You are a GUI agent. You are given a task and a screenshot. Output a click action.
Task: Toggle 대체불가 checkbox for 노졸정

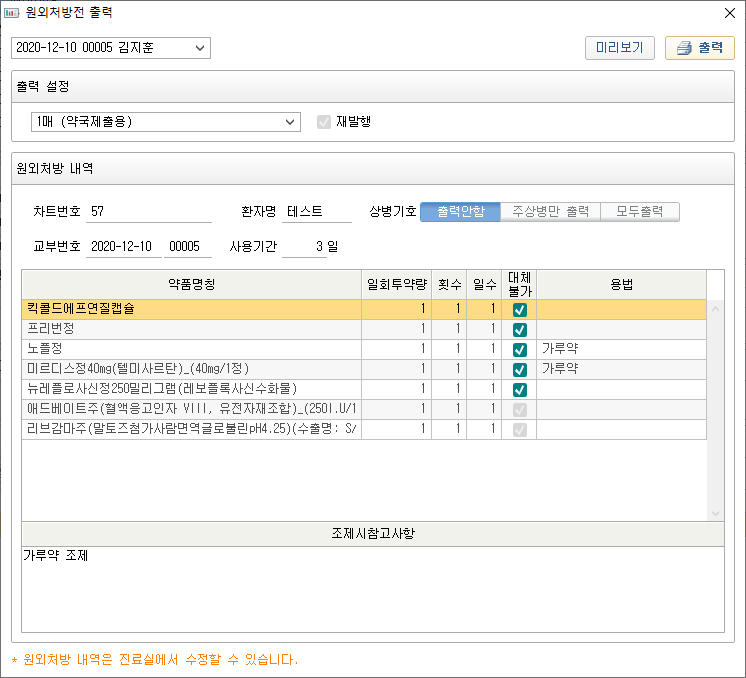tap(519, 350)
